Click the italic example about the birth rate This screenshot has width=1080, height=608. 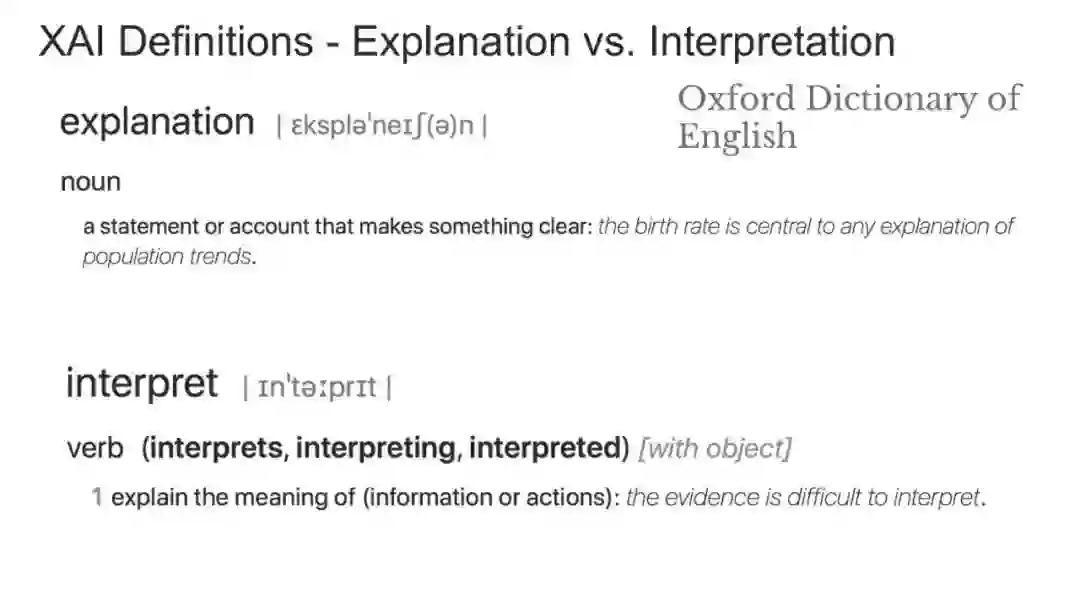[x=806, y=227]
